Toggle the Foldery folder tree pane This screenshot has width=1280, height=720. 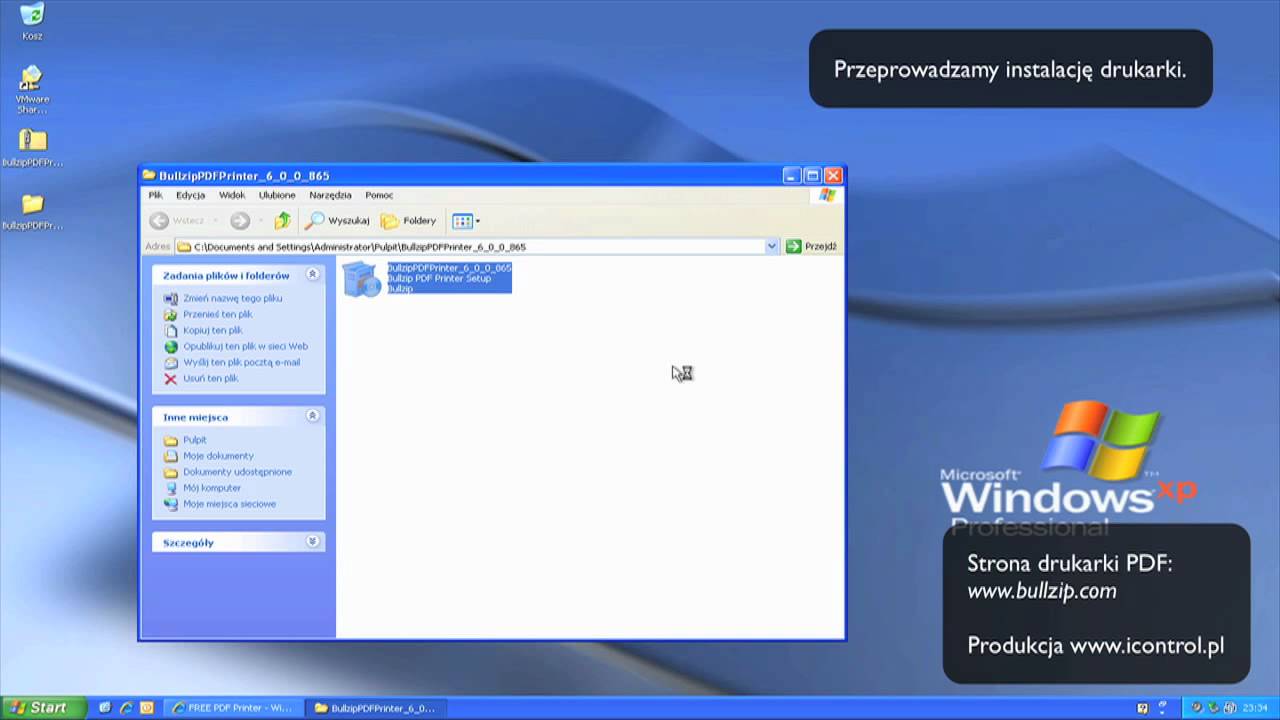[x=408, y=221]
